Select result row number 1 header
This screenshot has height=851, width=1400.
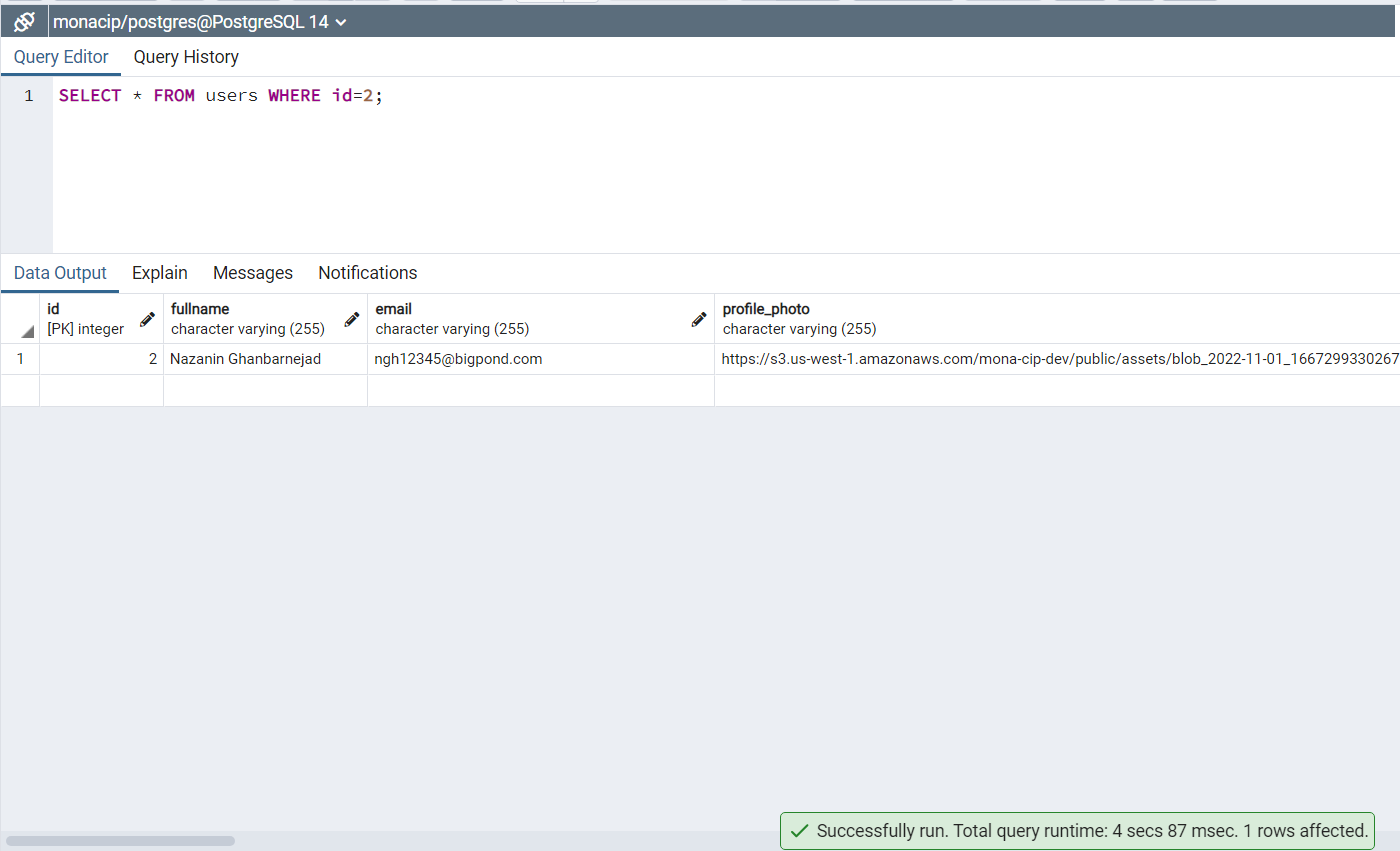coord(20,359)
